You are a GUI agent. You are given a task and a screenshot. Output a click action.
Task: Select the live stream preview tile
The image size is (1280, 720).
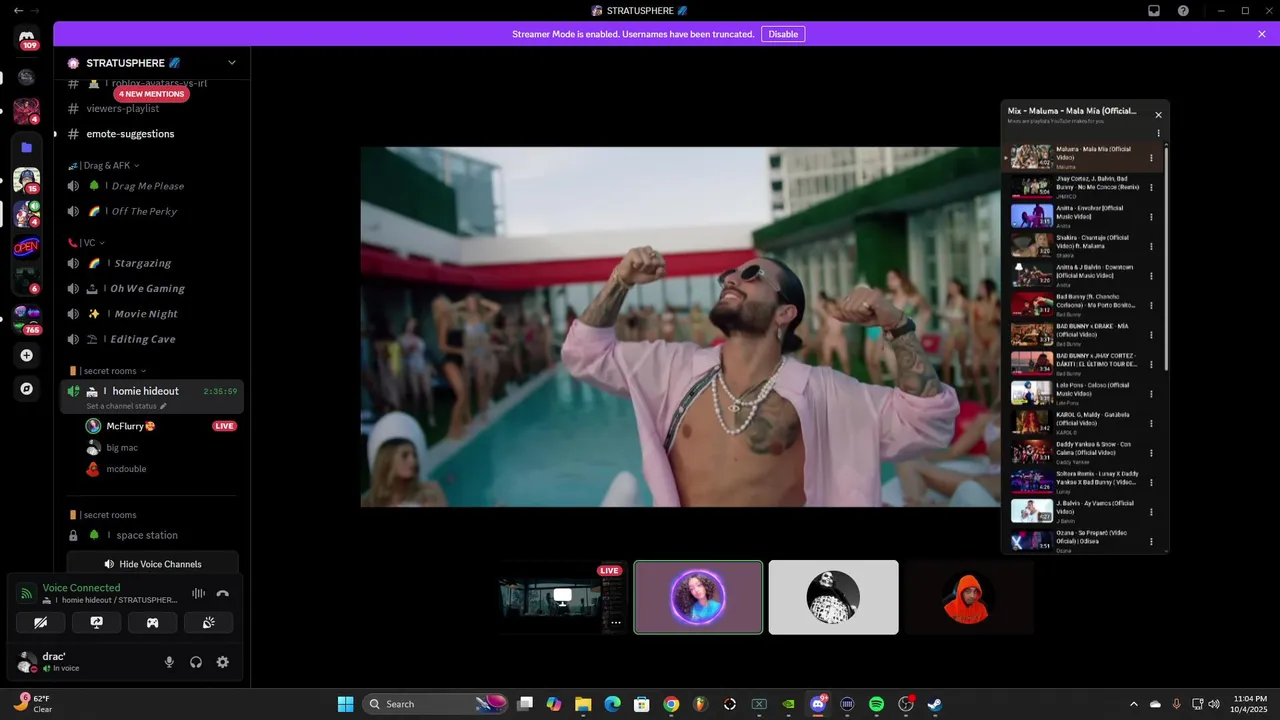pyautogui.click(x=563, y=597)
